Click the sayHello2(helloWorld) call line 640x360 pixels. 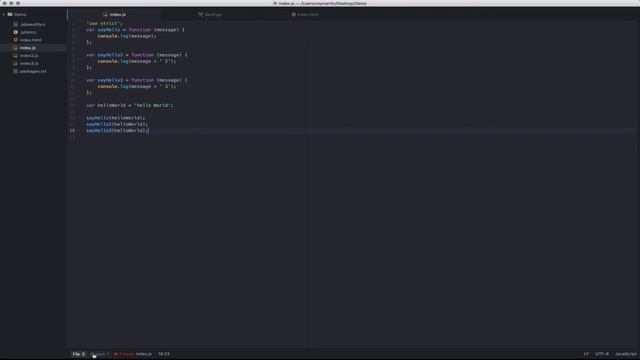[117, 124]
